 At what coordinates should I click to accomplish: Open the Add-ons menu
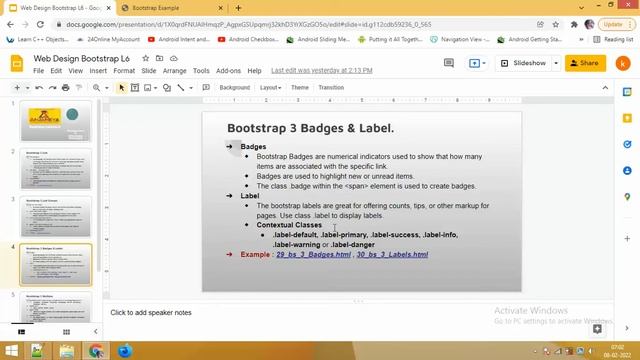(228, 71)
